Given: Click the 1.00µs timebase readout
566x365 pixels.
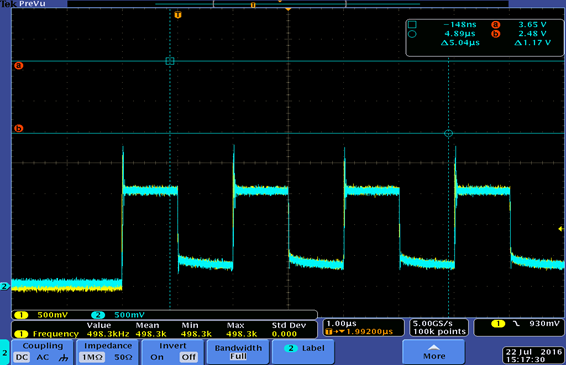Looking at the screenshot, I should coord(341,323).
